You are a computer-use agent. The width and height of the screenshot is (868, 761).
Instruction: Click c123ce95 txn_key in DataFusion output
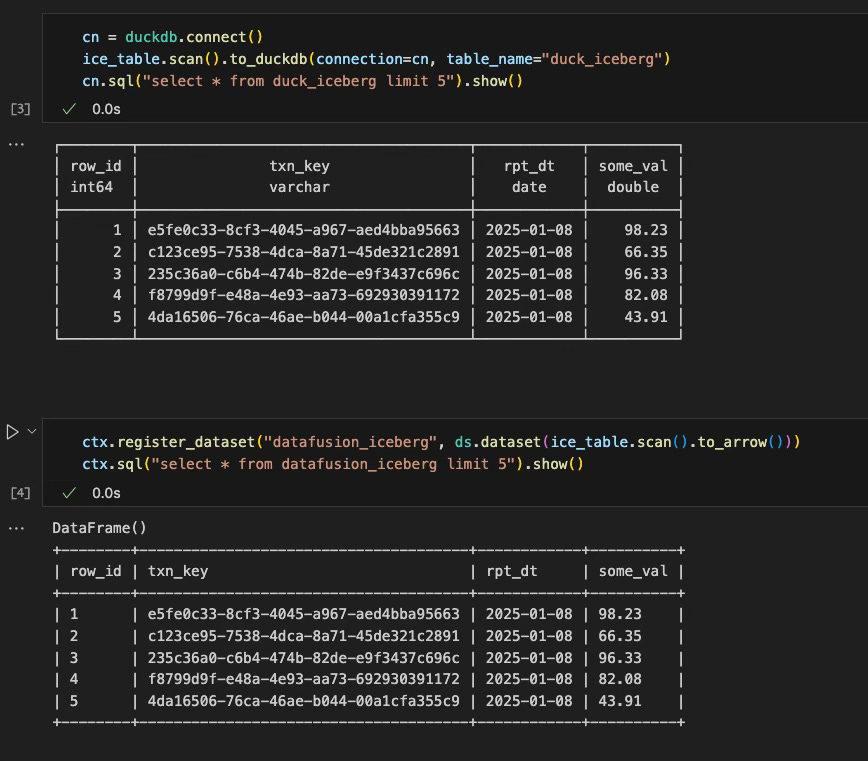click(303, 636)
